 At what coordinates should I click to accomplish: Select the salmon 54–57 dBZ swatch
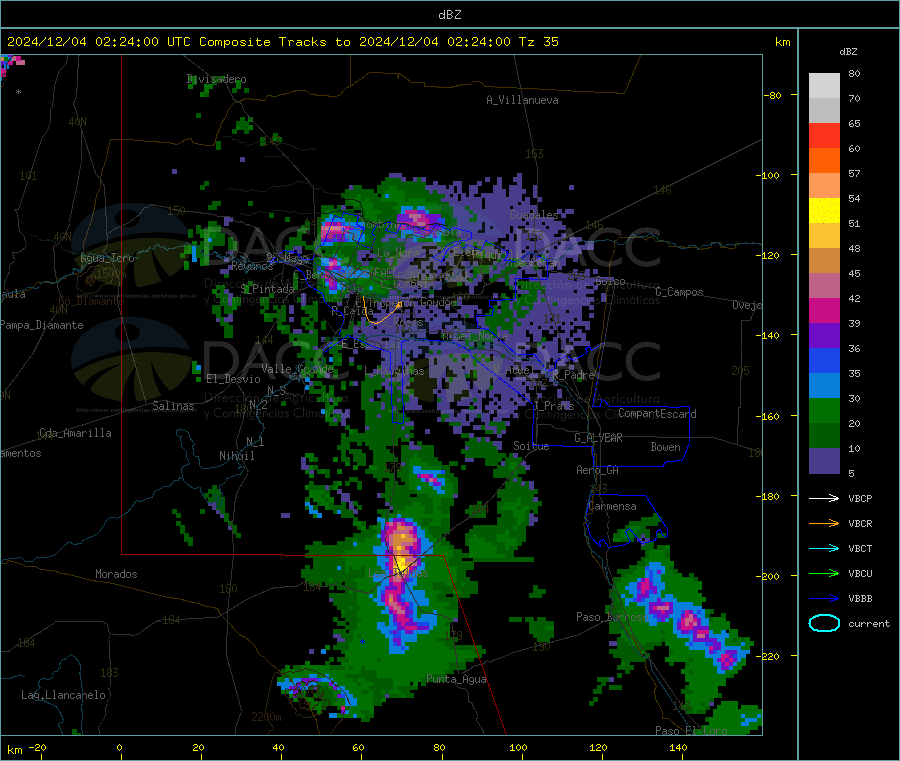coord(824,185)
